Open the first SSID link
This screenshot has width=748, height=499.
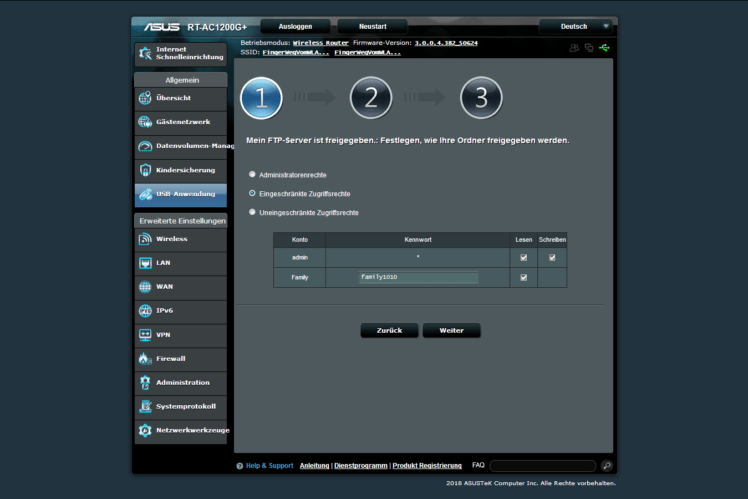(296, 52)
